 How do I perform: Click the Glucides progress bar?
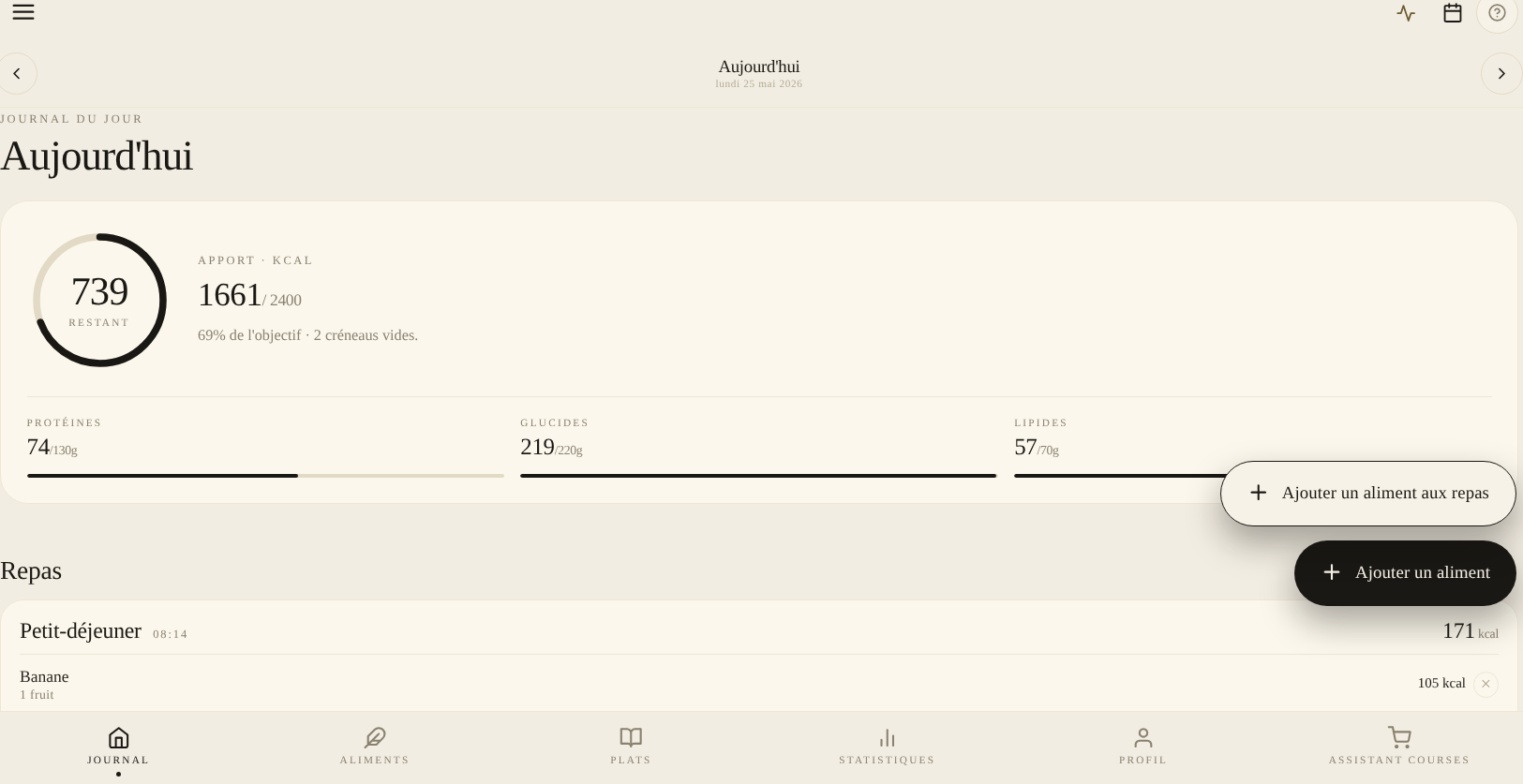coord(758,476)
